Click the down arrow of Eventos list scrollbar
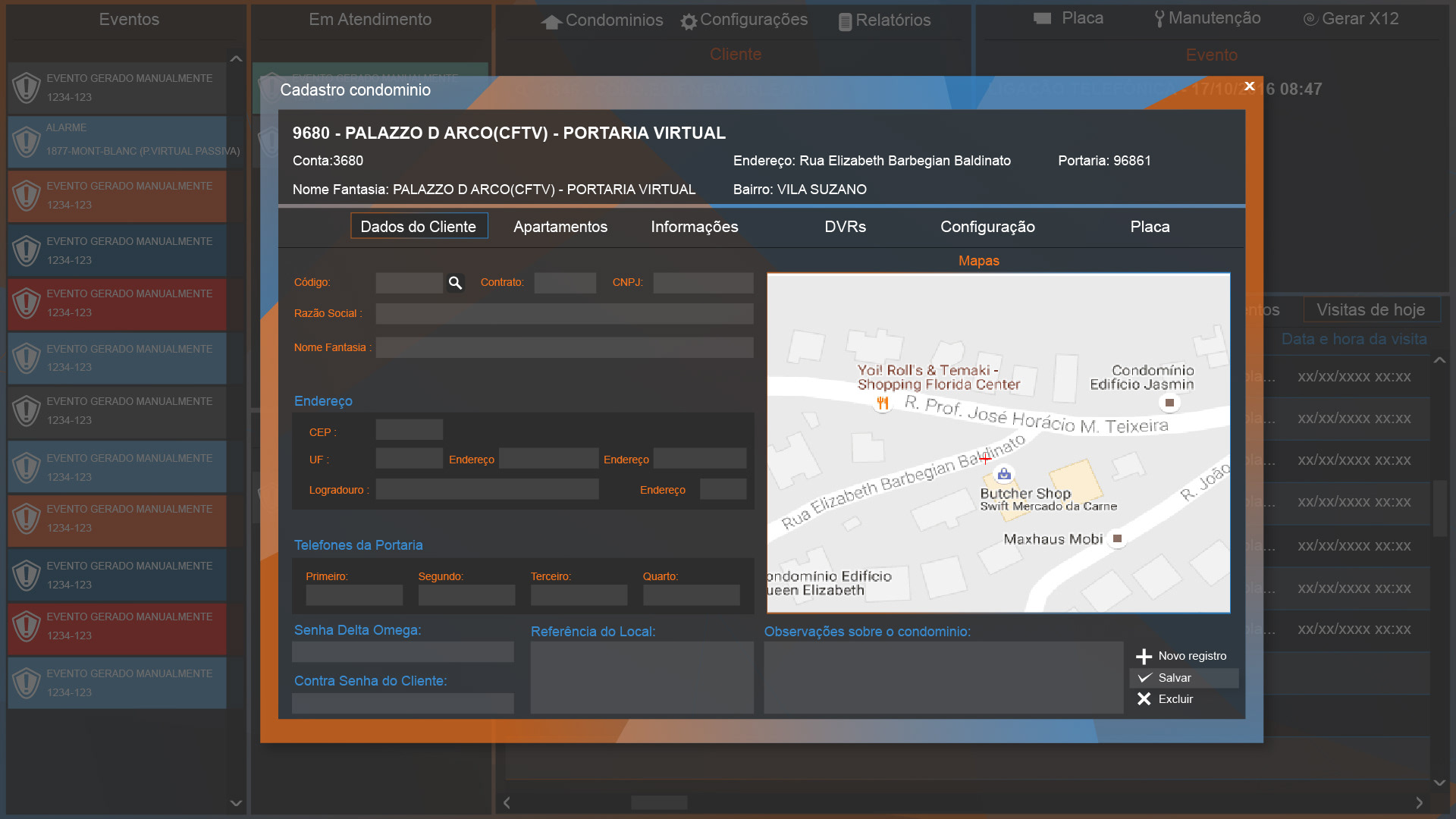 coord(236,803)
